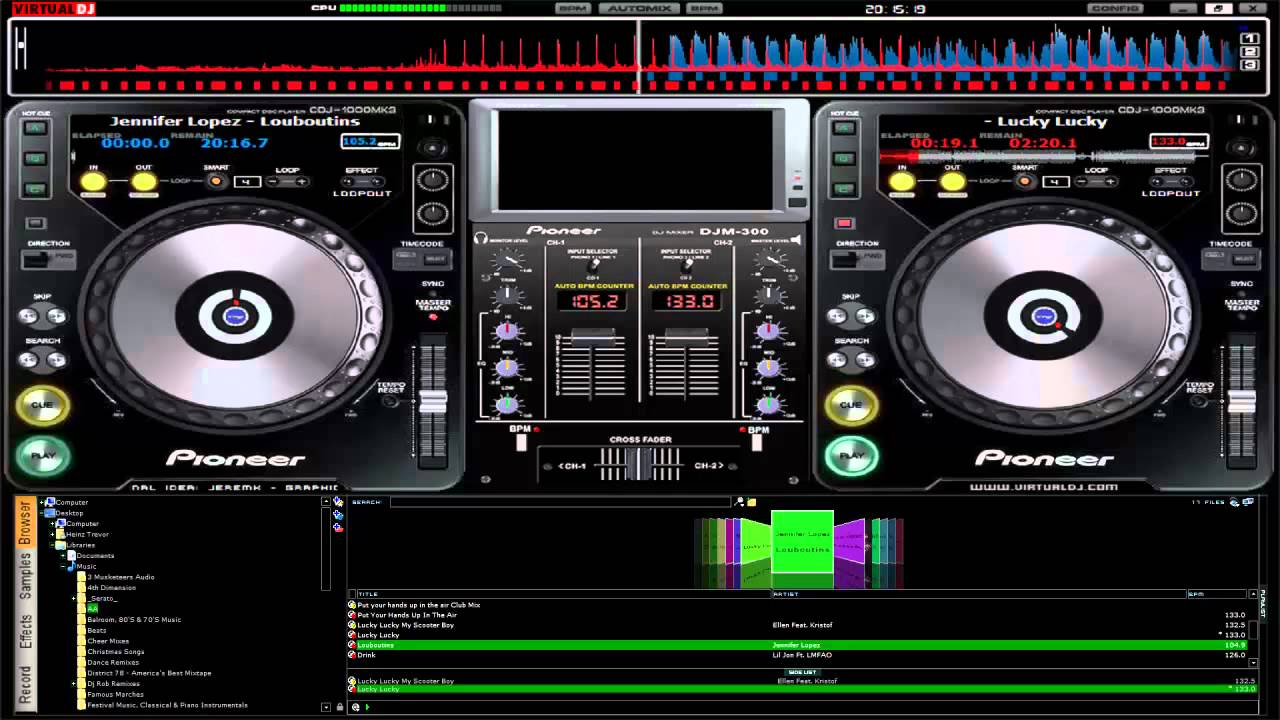The height and width of the screenshot is (720, 1280).
Task: Click TEMPO RESET on left deck
Action: [x=391, y=402]
